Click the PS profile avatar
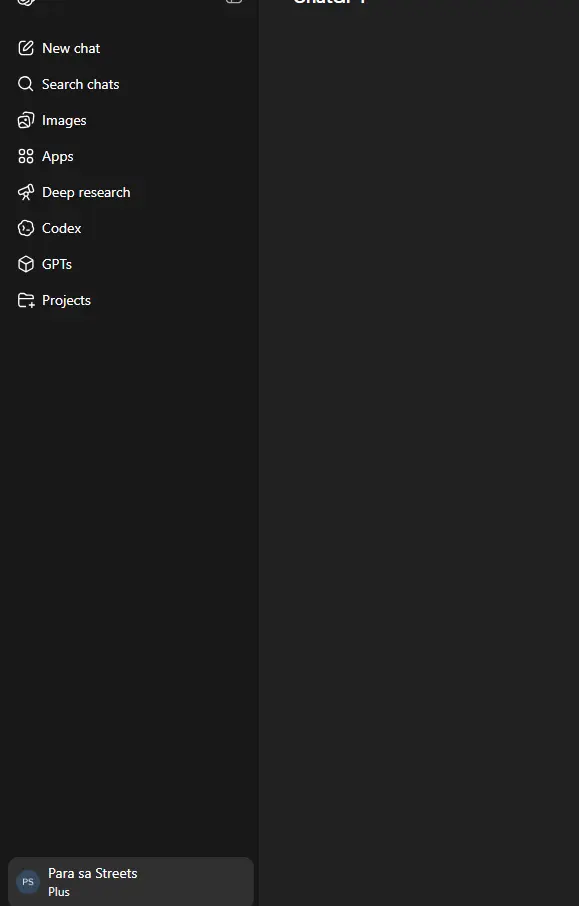 (28, 882)
